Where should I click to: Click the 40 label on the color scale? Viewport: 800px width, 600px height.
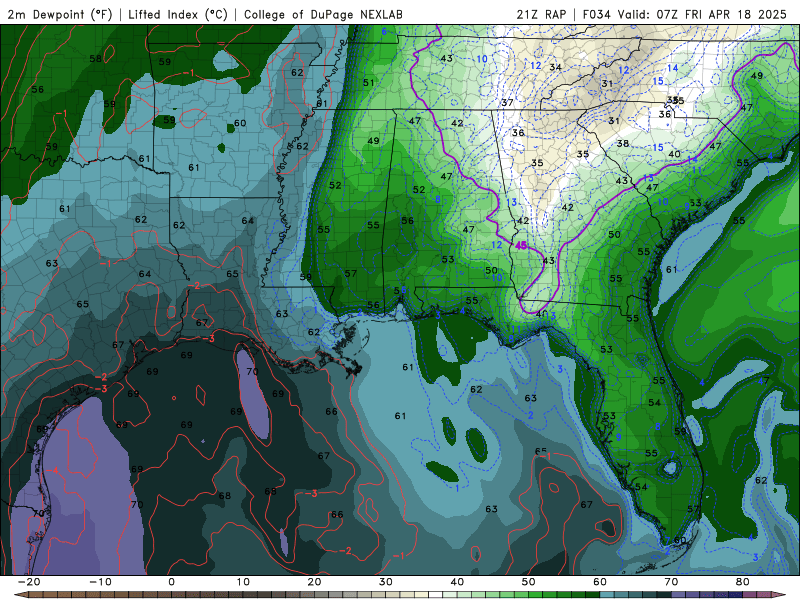pyautogui.click(x=457, y=582)
